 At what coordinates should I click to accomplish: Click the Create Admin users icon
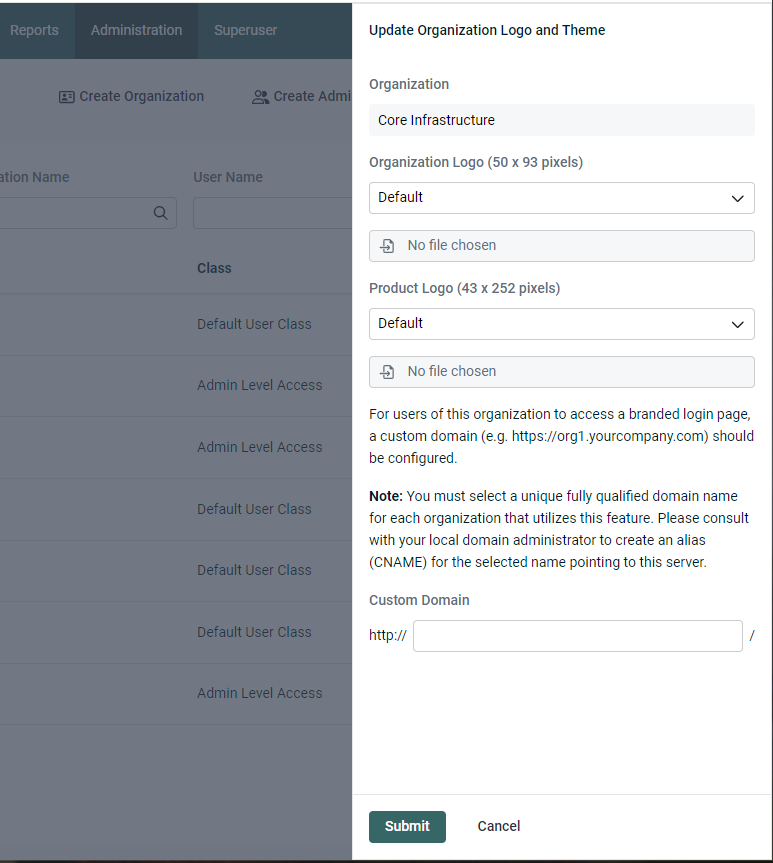coord(260,97)
